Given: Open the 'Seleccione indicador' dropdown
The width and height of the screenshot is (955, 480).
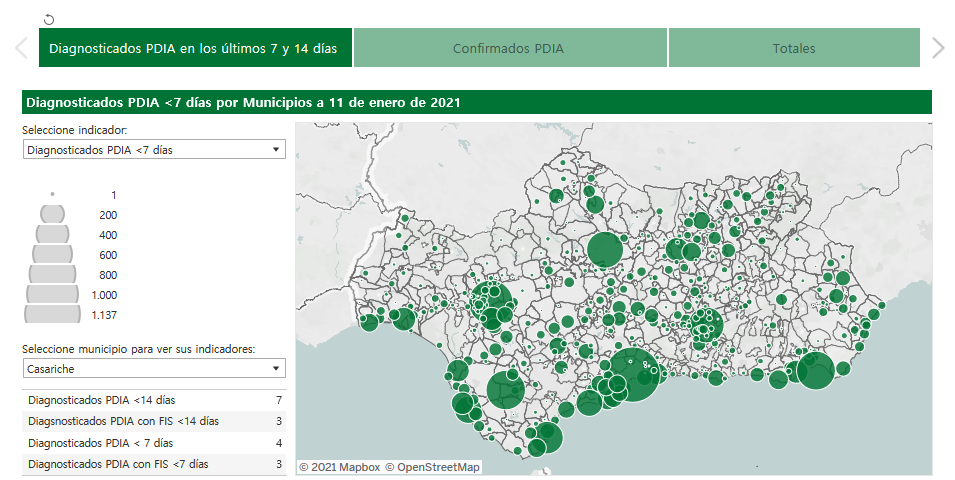Looking at the screenshot, I should (x=153, y=150).
